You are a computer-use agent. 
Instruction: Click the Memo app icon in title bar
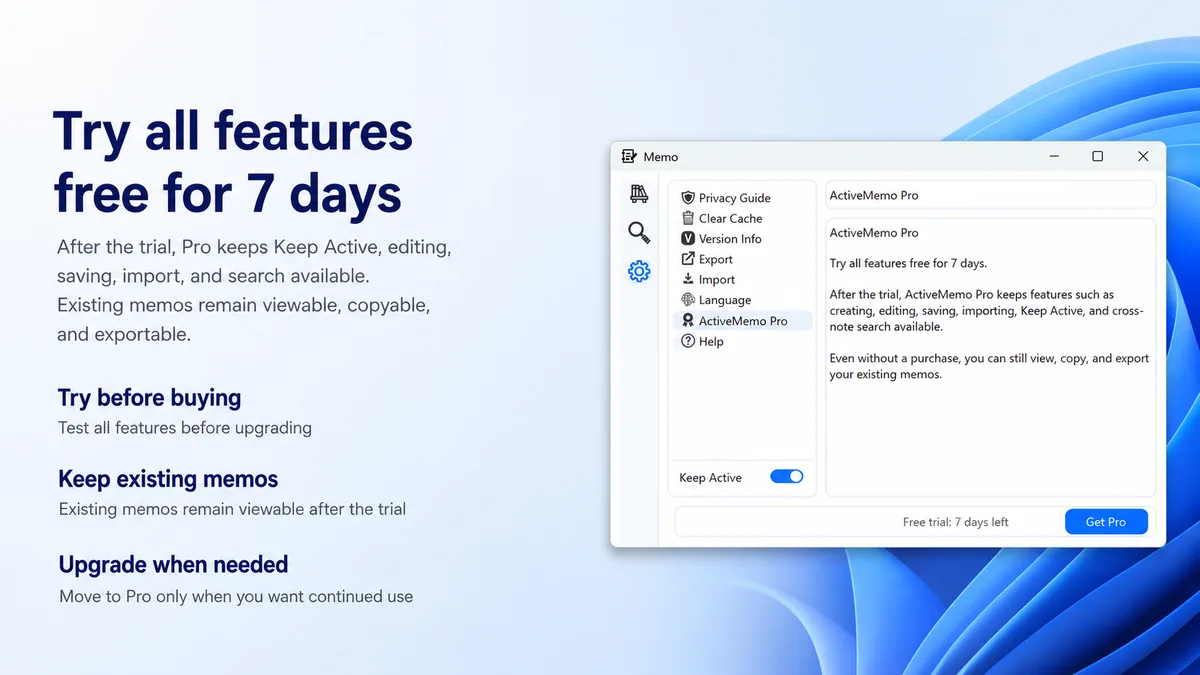point(629,157)
